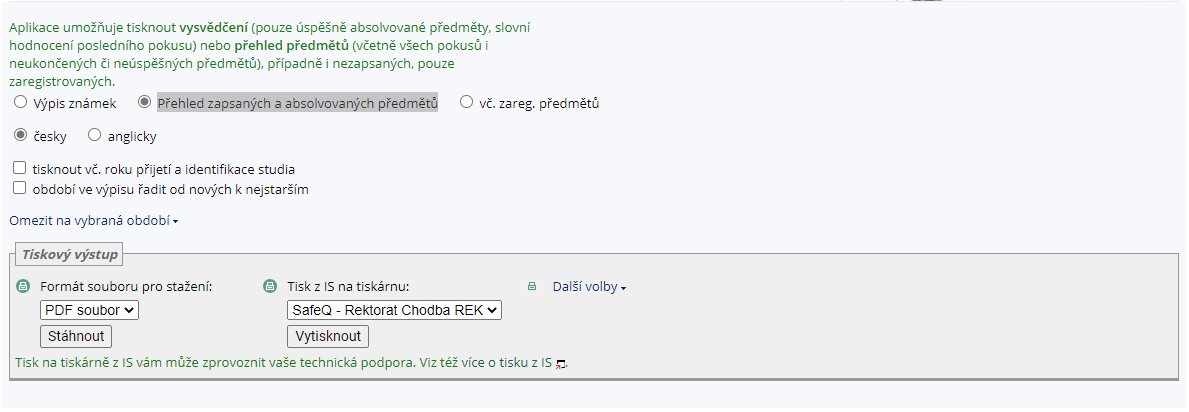Viewport: 1189px width, 412px height.
Task: Click small printer icon before Další volby
Action: (532, 287)
